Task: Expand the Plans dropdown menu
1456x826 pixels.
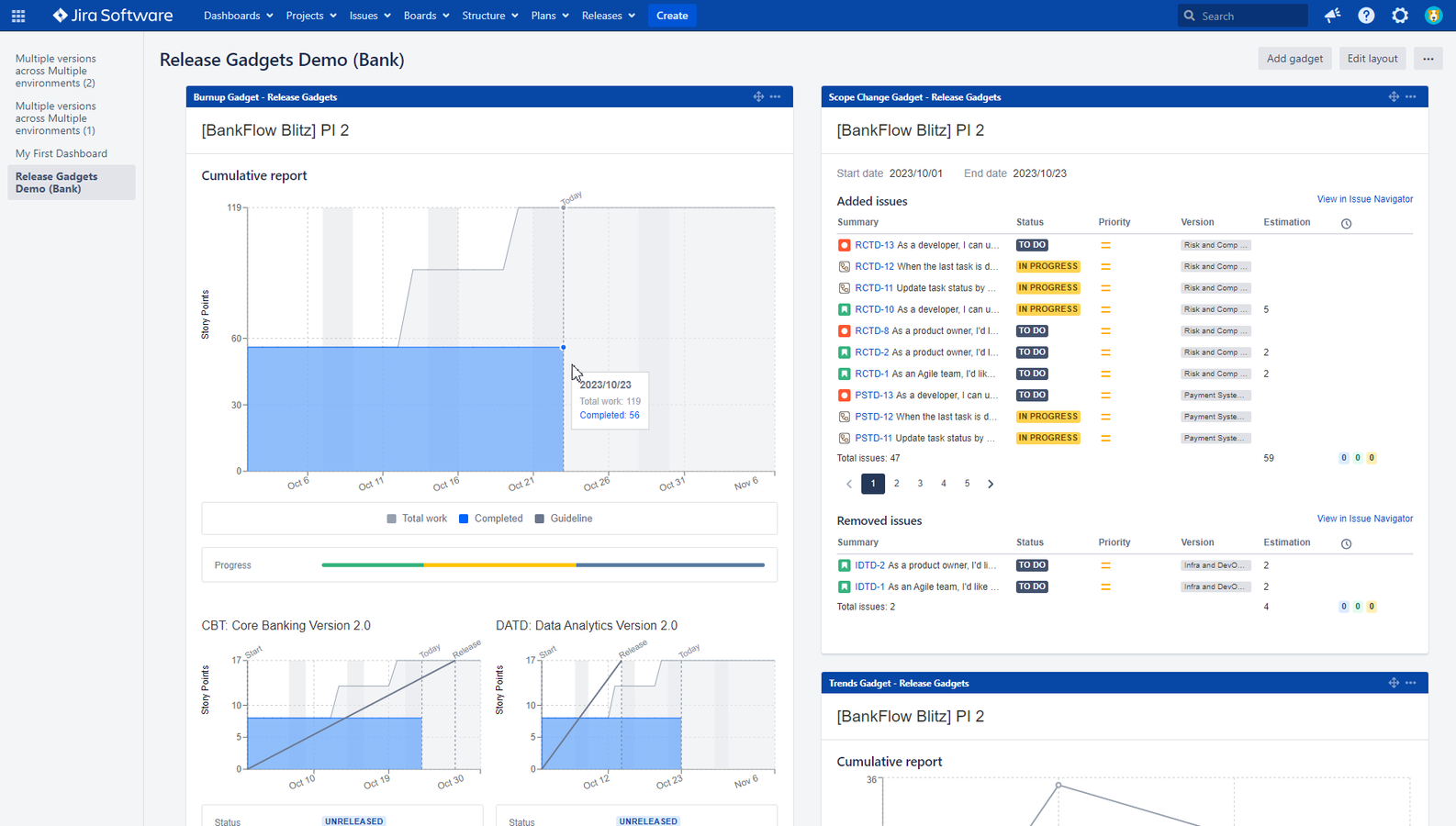Action: [550, 16]
